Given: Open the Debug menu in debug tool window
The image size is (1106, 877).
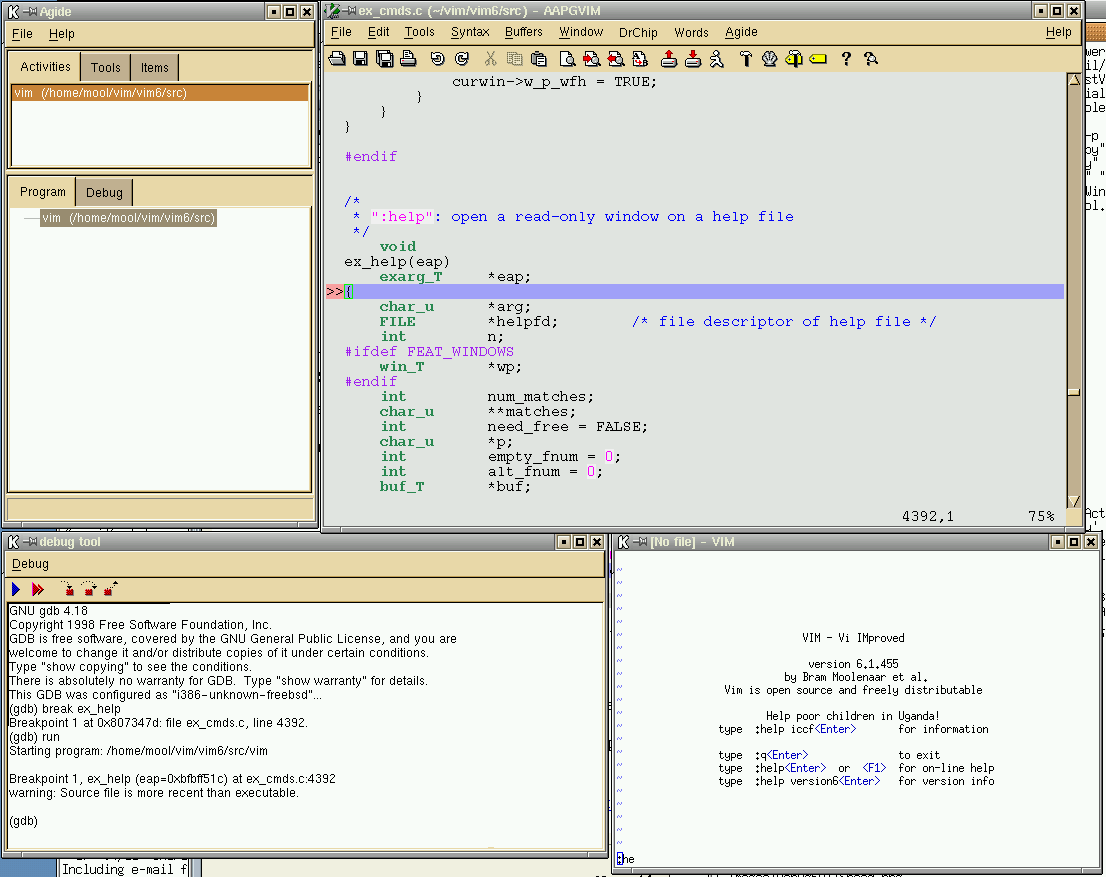Looking at the screenshot, I should click(30, 564).
